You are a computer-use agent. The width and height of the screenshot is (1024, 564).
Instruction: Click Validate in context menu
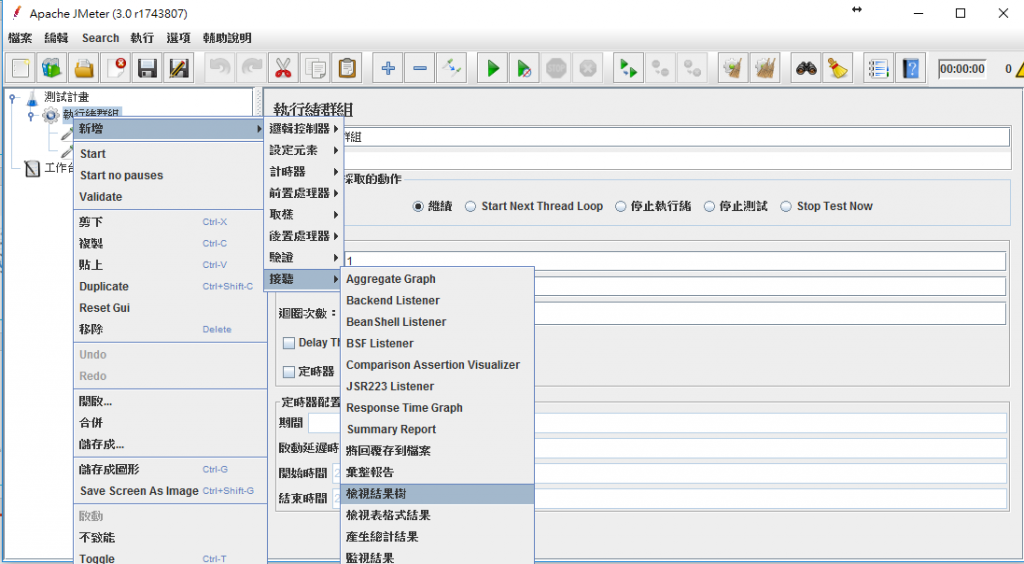[x=170, y=197]
